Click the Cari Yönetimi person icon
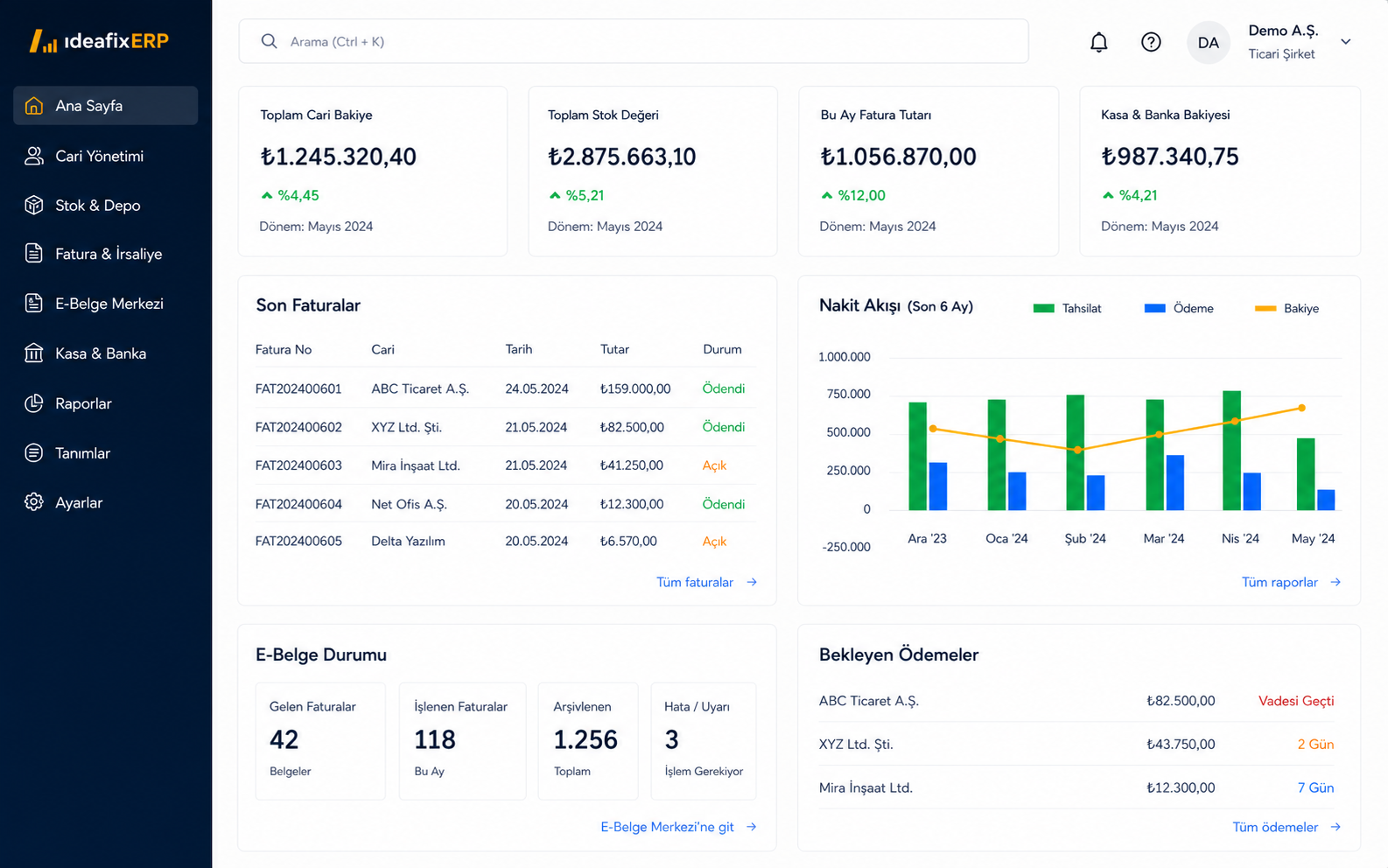This screenshot has width=1388, height=868. (34, 156)
